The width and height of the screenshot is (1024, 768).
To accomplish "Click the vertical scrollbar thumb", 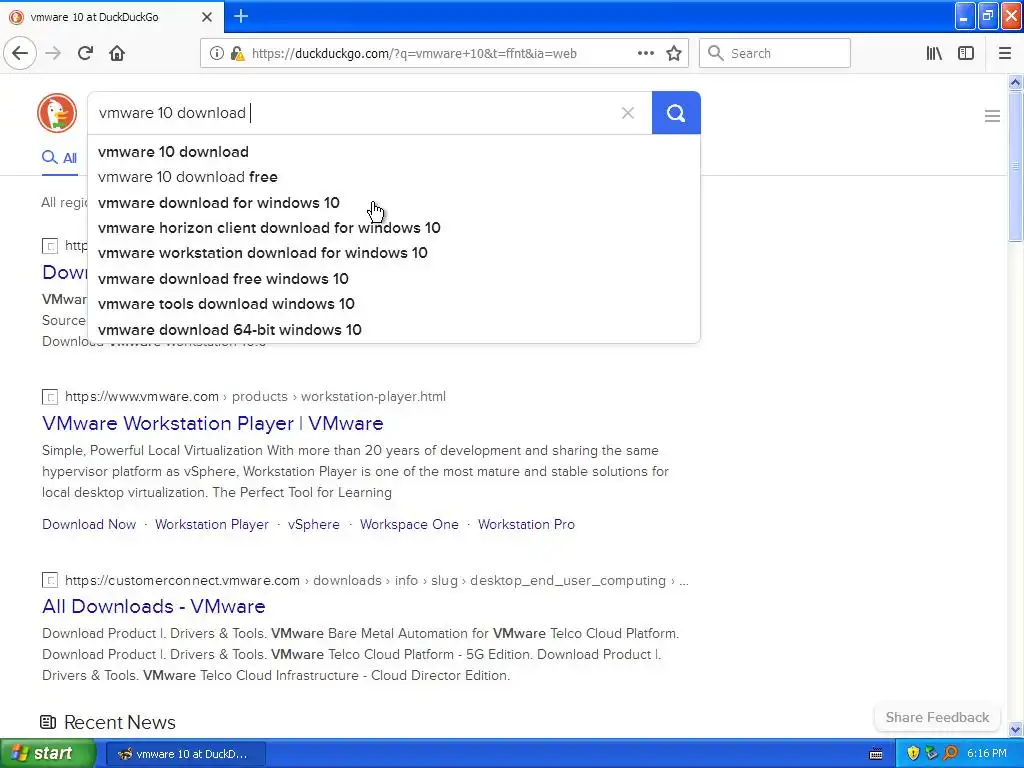I will click(1015, 167).
